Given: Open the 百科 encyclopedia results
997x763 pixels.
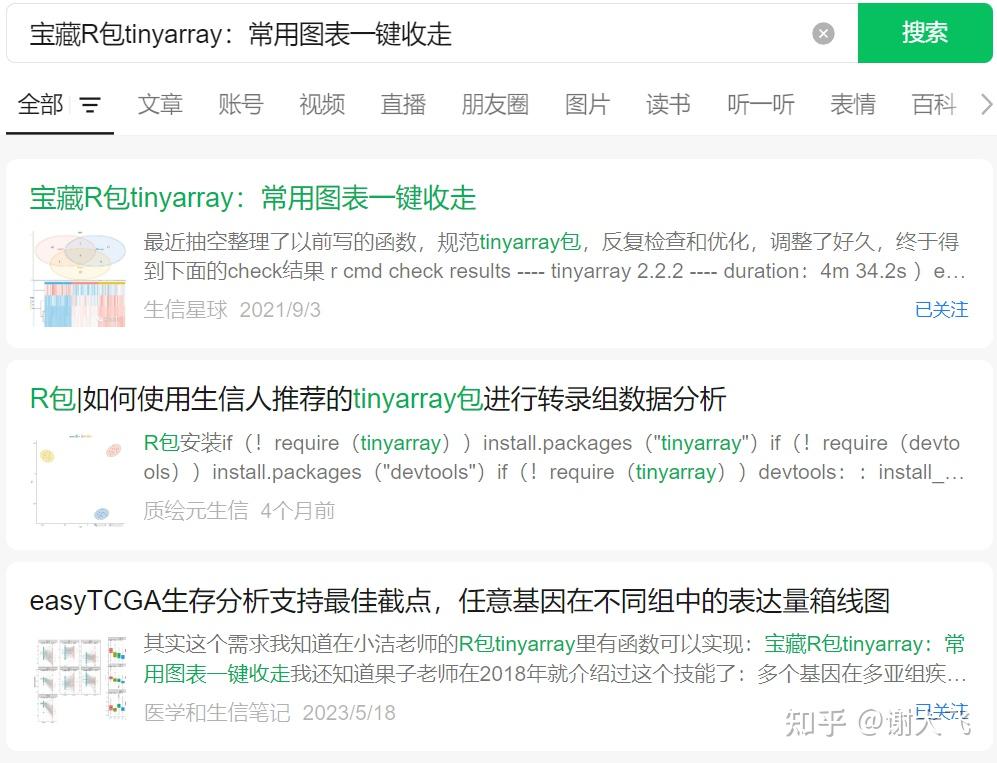Looking at the screenshot, I should pos(933,105).
